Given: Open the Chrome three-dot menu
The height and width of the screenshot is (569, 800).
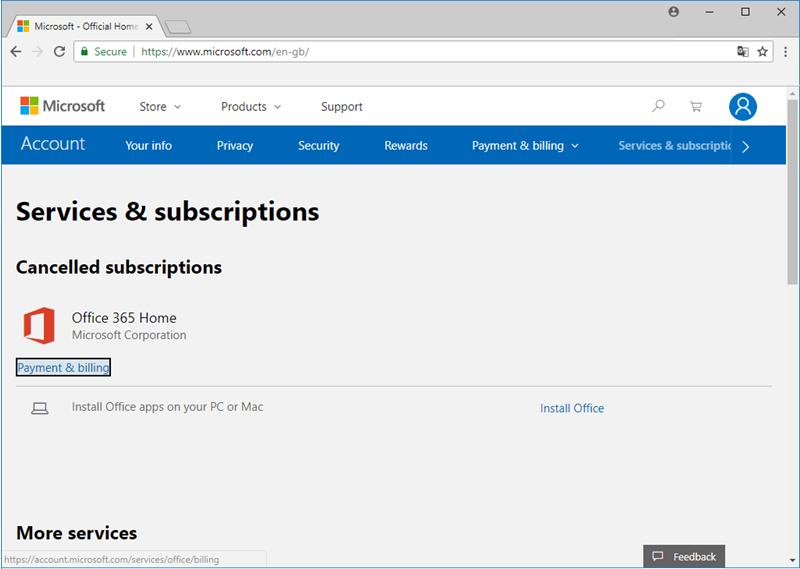Looking at the screenshot, I should tap(785, 52).
